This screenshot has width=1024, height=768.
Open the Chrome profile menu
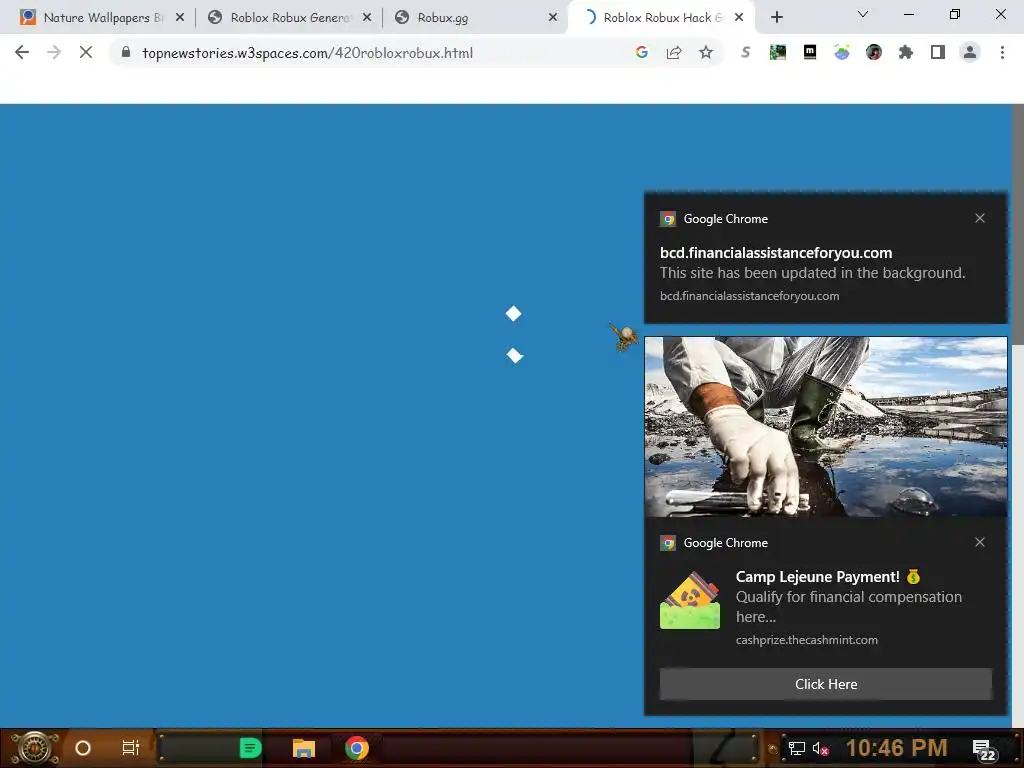tap(970, 52)
